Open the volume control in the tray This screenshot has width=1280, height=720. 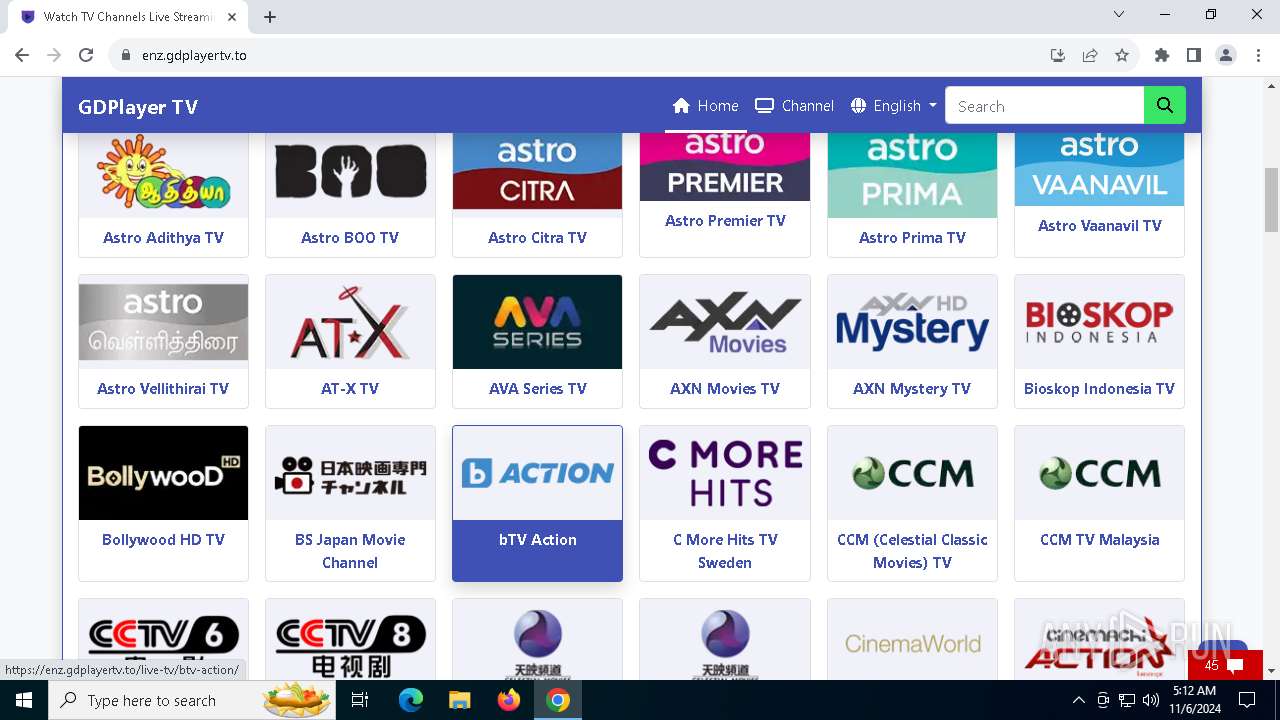(x=1151, y=700)
